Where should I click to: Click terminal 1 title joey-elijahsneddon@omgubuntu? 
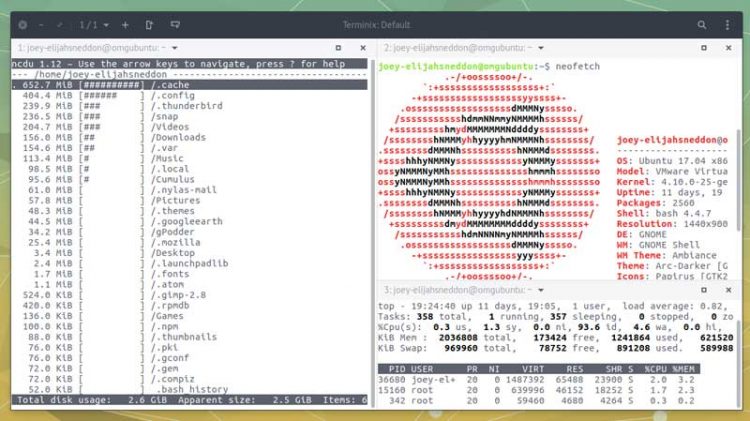pyautogui.click(x=91, y=48)
